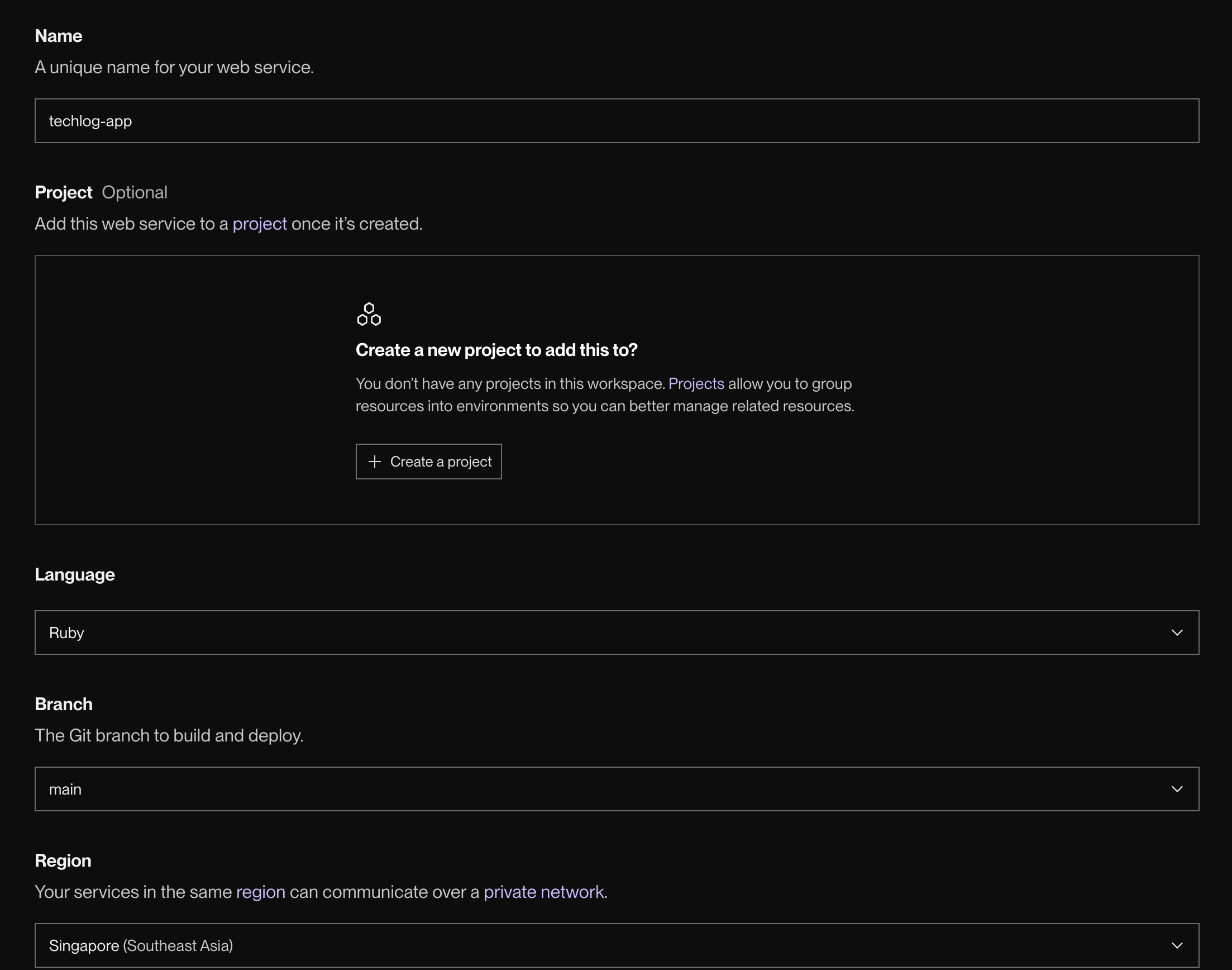Click the techlog-app name input field

pyautogui.click(x=617, y=121)
